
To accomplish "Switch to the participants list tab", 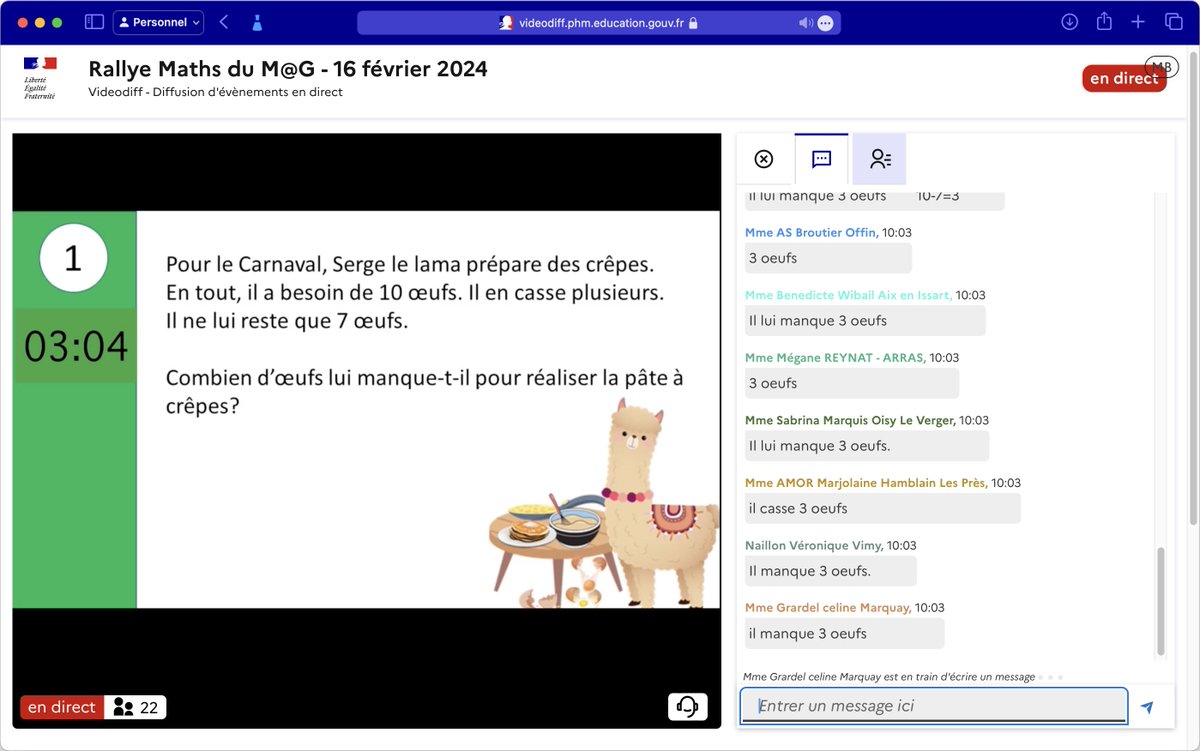I will tap(880, 159).
